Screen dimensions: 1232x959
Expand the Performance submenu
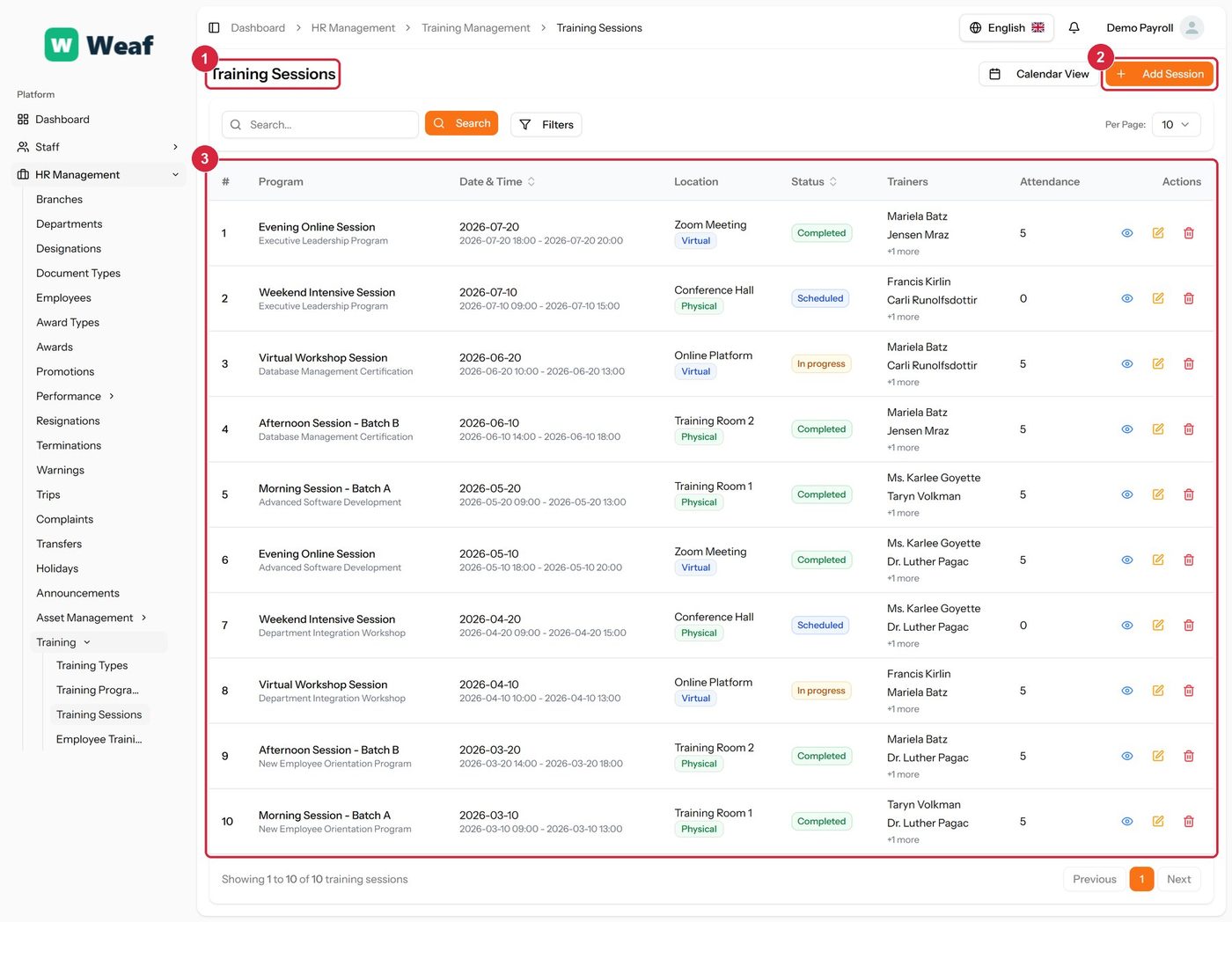pos(76,397)
